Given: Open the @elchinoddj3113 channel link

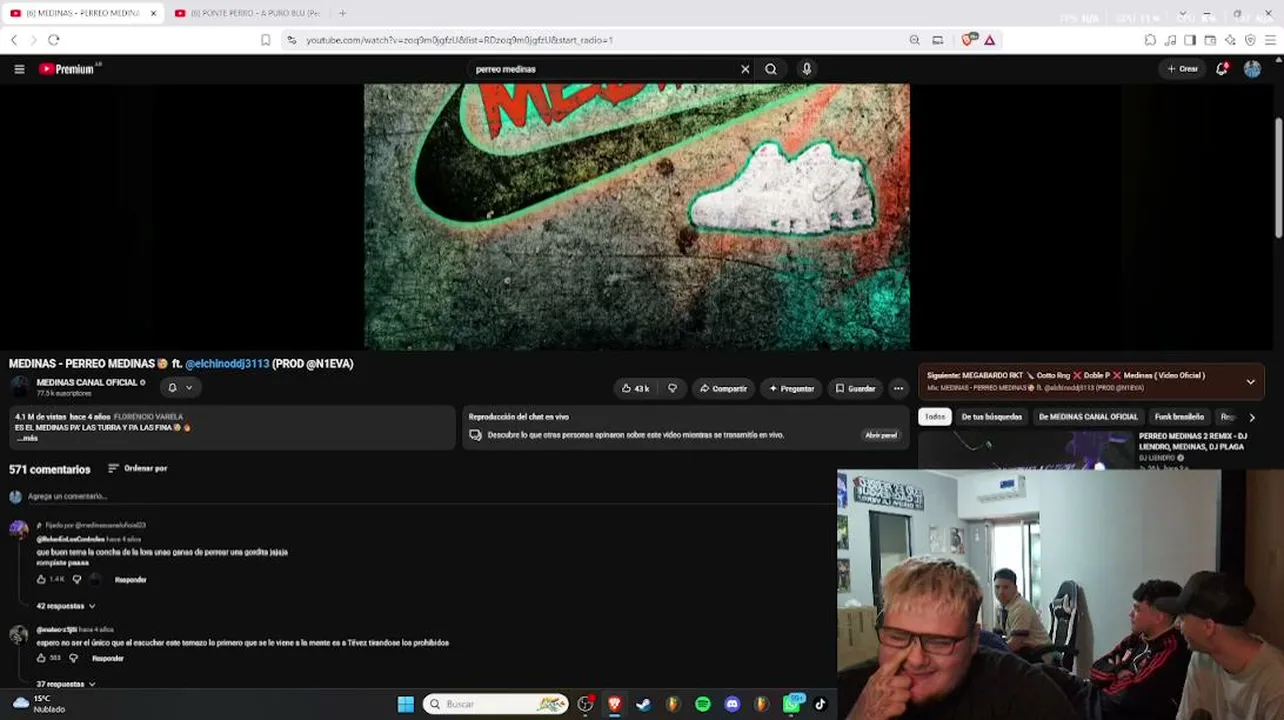Looking at the screenshot, I should 227,364.
